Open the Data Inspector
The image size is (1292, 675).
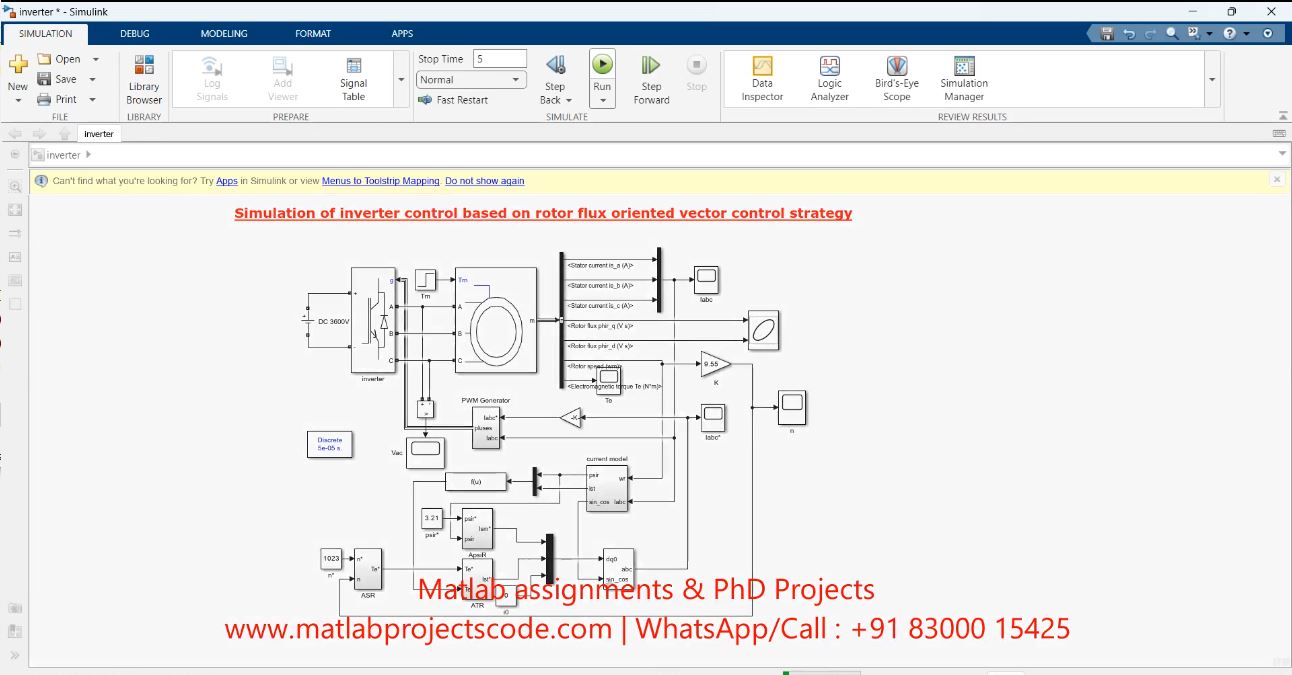762,80
